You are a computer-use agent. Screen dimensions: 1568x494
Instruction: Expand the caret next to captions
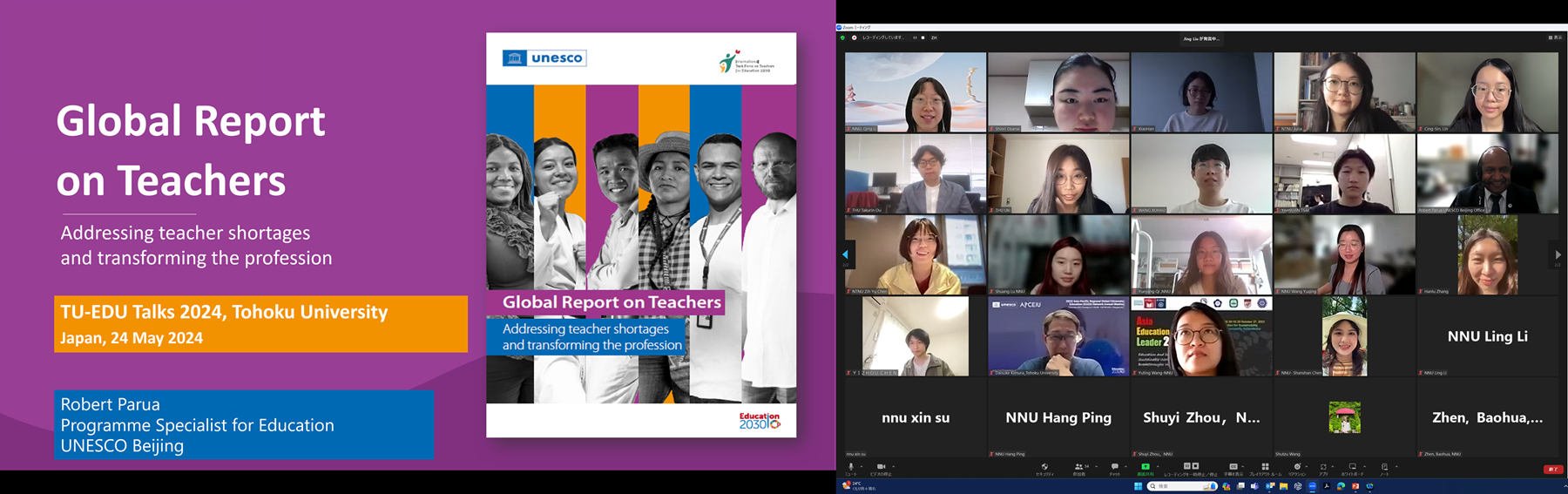click(x=1243, y=466)
